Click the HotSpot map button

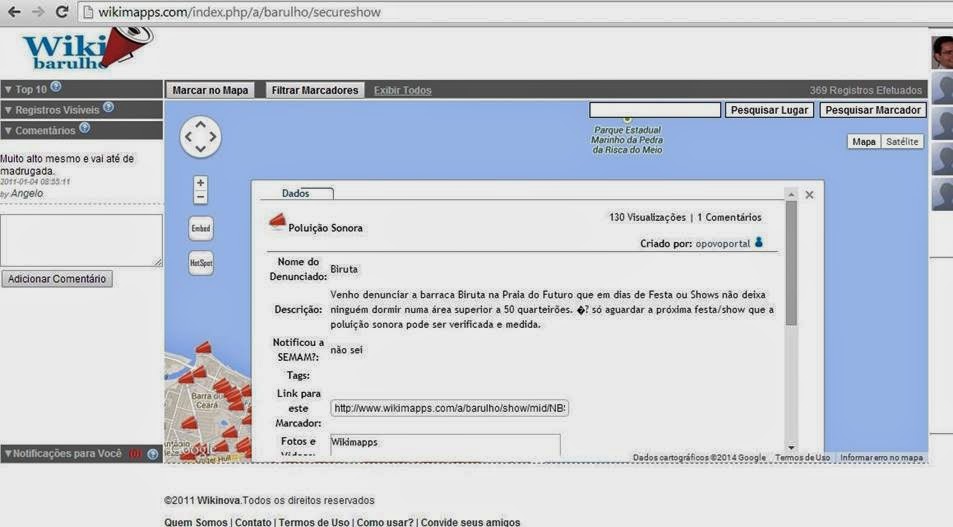point(201,263)
